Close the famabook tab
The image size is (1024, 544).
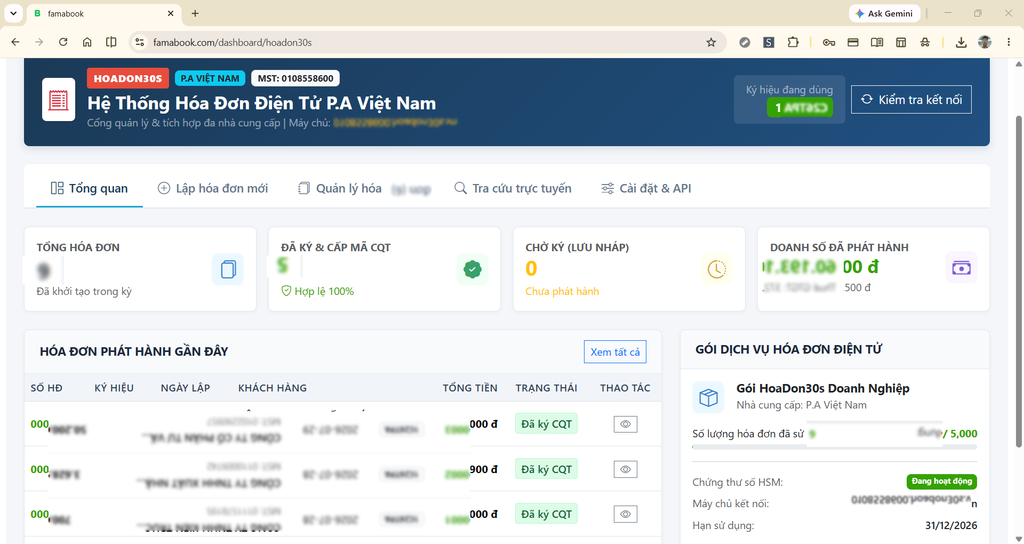tap(170, 13)
